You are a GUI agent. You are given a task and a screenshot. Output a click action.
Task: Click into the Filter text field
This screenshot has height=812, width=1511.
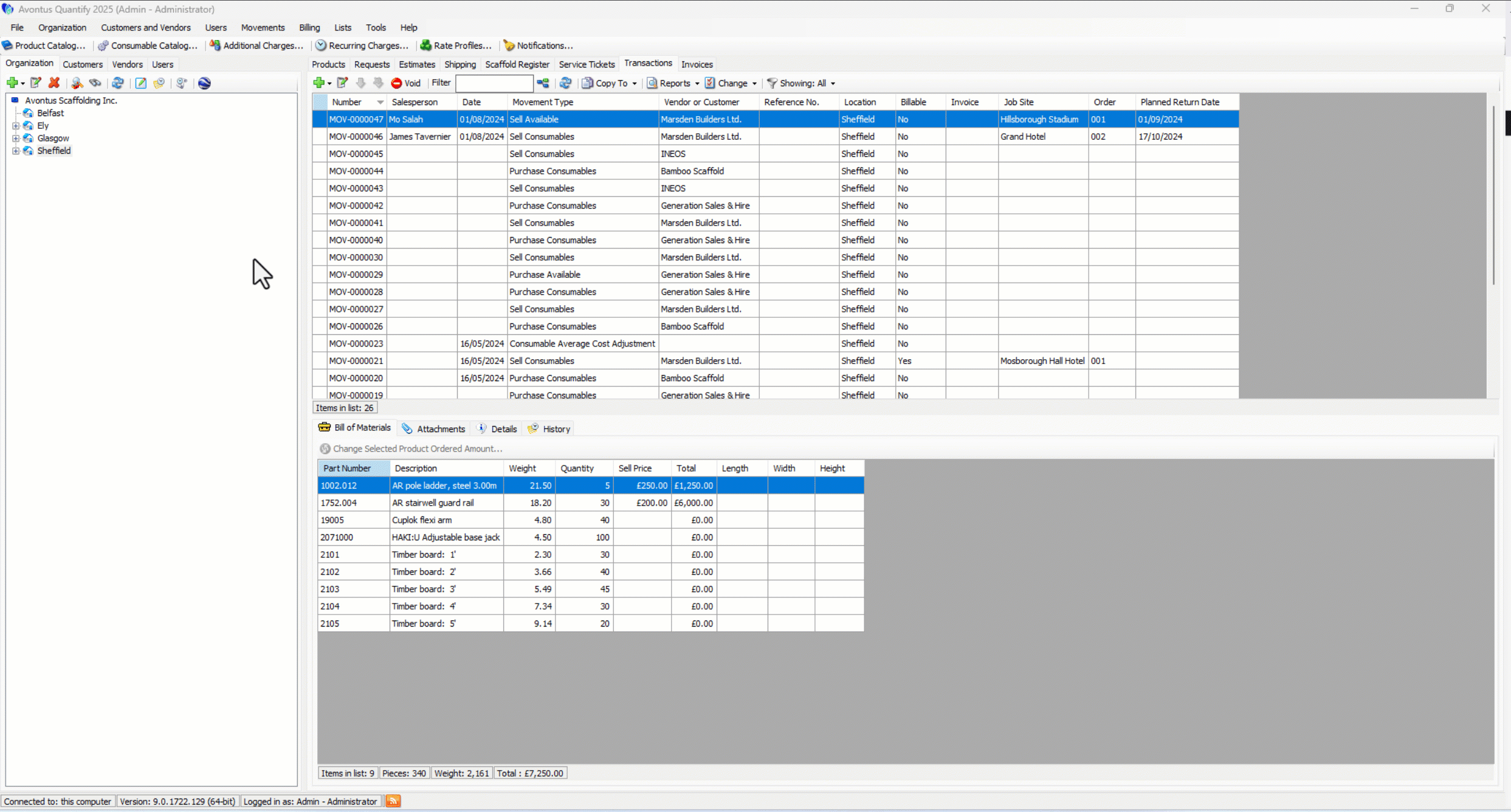tap(494, 83)
